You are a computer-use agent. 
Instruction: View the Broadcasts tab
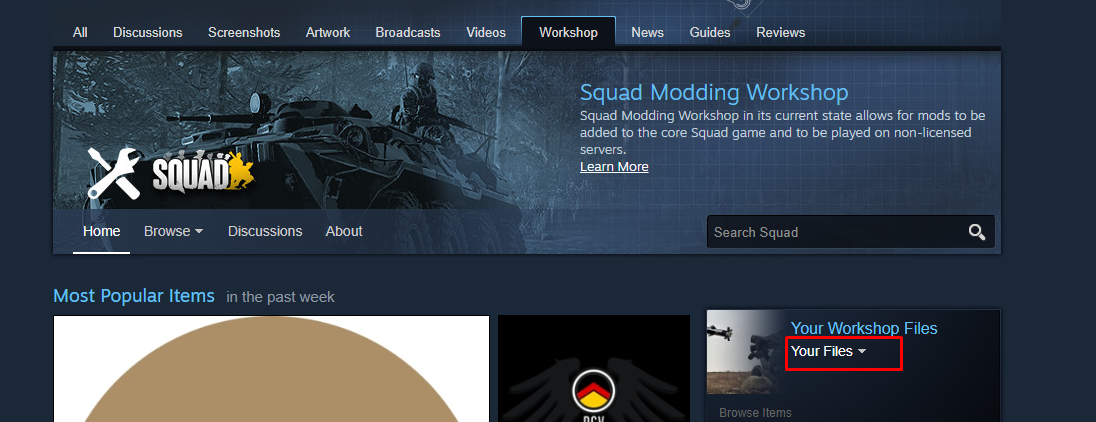tap(408, 32)
